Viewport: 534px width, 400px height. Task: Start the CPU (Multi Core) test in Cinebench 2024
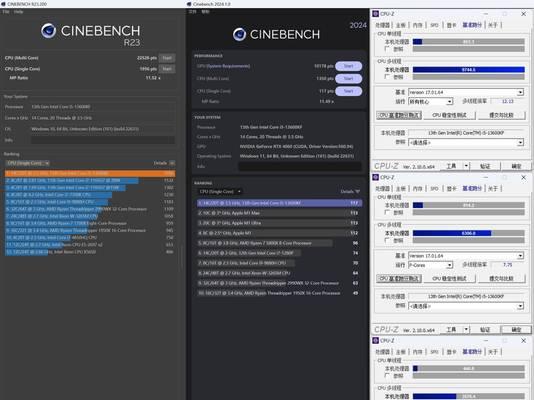(348, 79)
